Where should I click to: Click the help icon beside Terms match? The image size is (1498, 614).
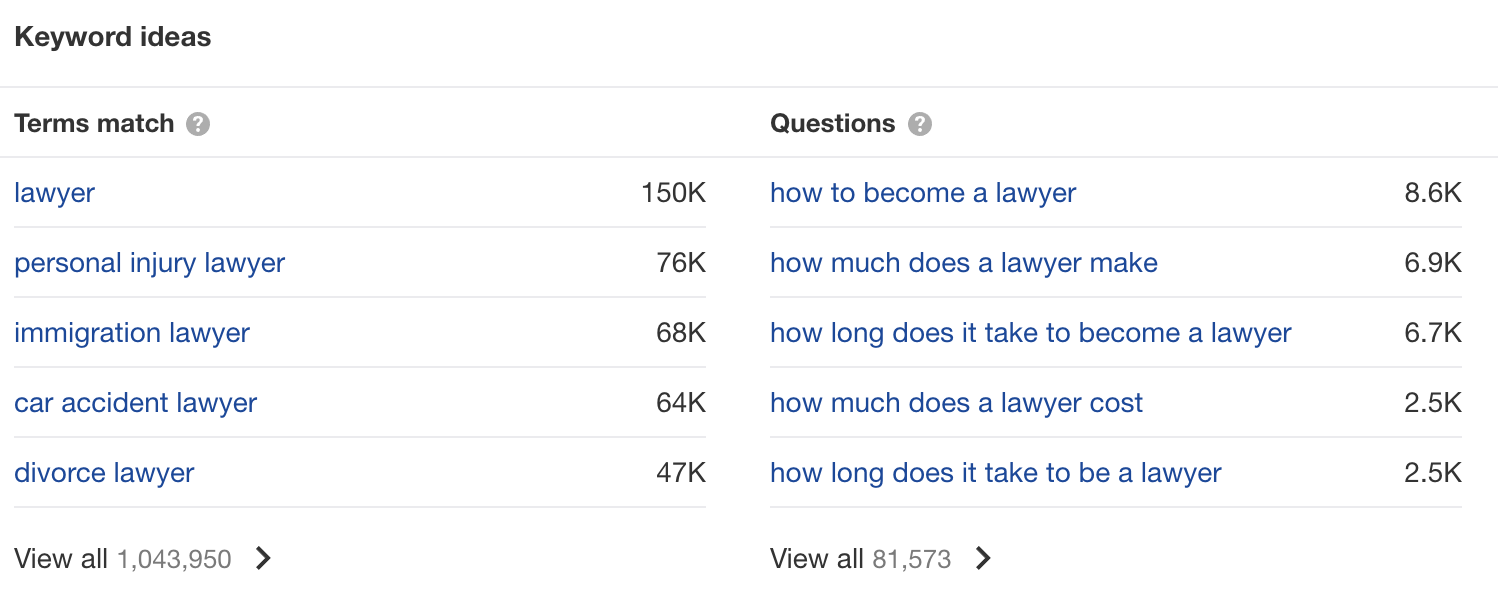[198, 124]
